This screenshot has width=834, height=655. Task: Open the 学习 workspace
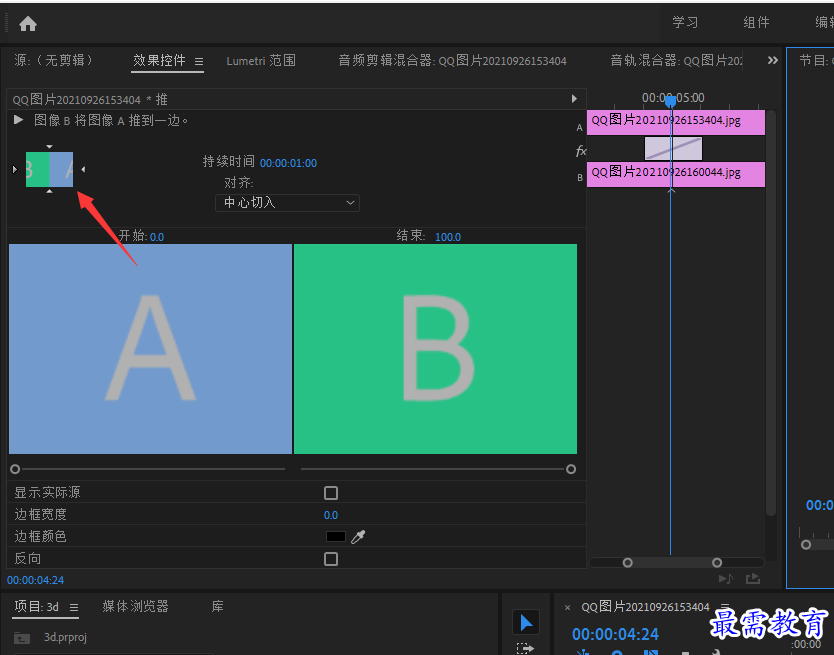(685, 22)
